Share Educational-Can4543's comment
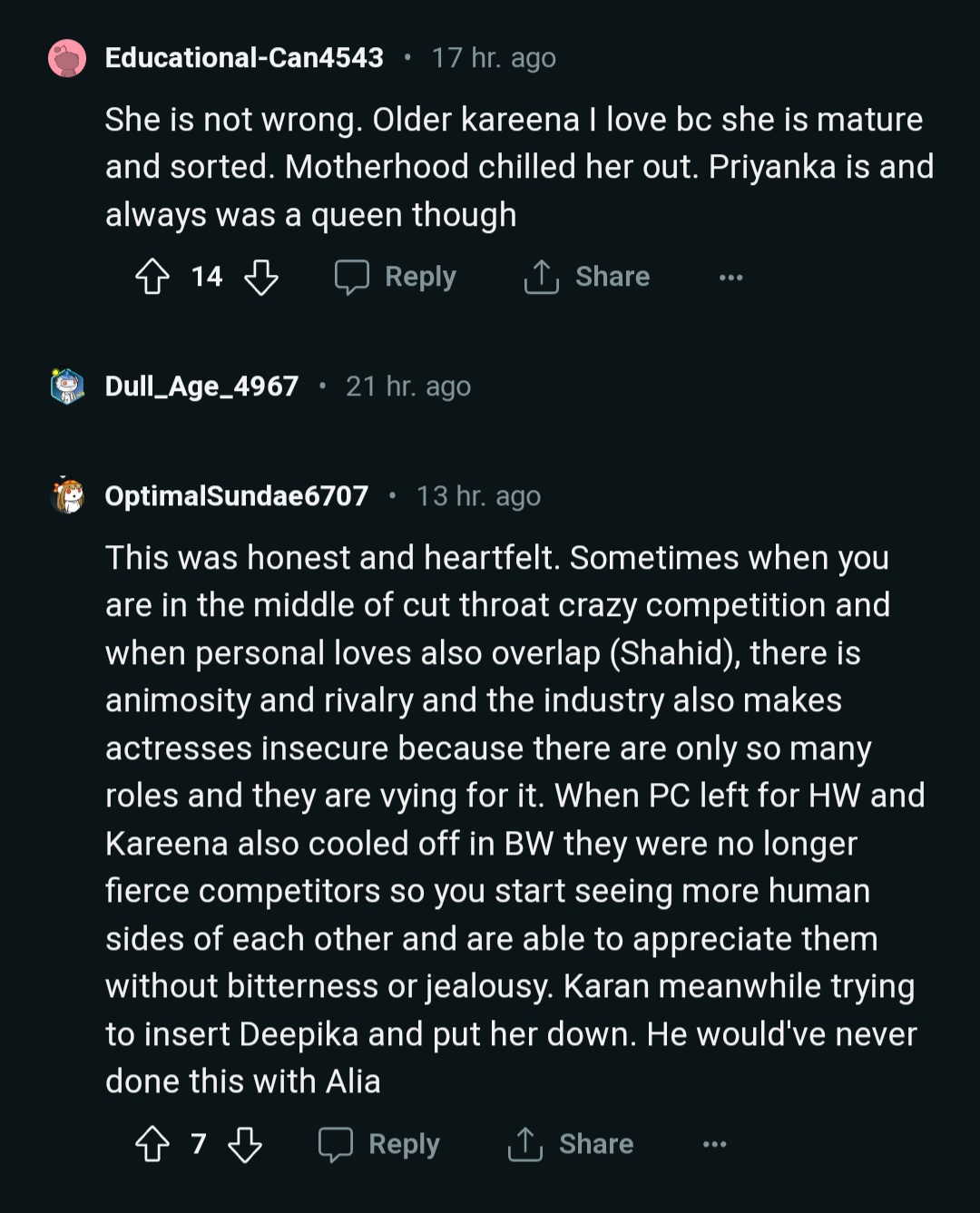980x1213 pixels. point(587,277)
